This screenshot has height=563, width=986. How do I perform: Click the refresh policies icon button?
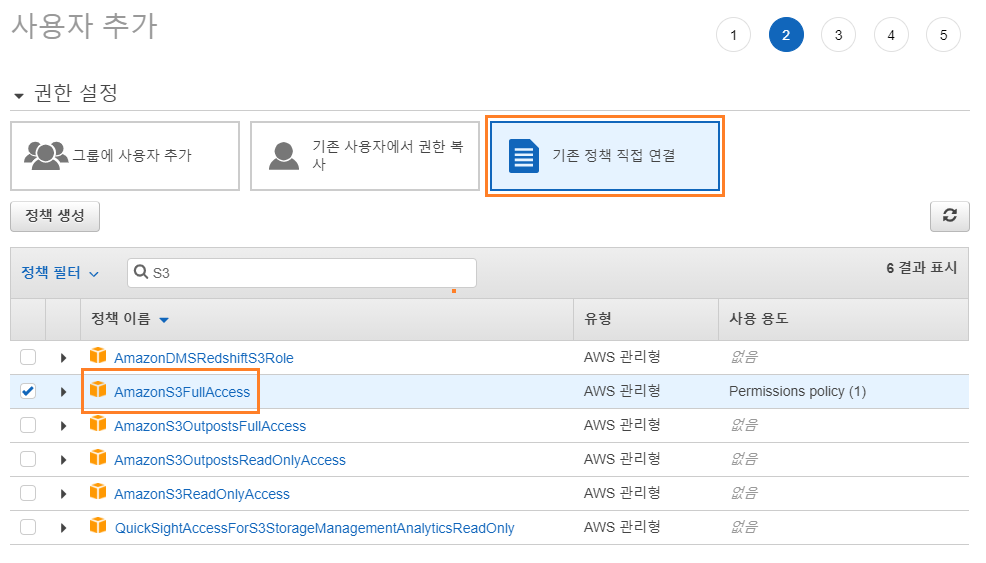coord(950,216)
